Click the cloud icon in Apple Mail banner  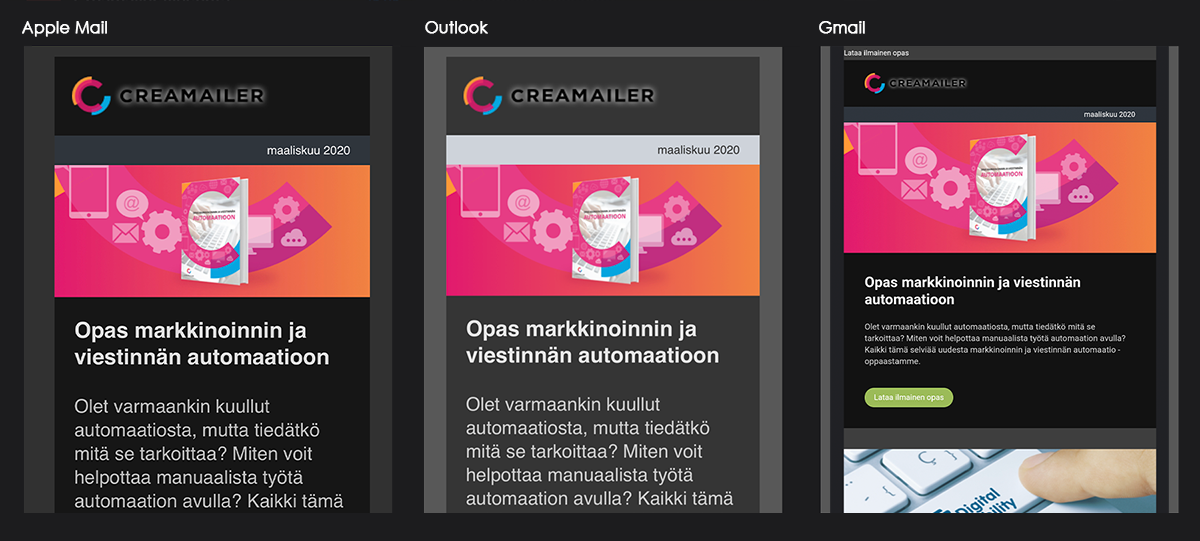294,237
